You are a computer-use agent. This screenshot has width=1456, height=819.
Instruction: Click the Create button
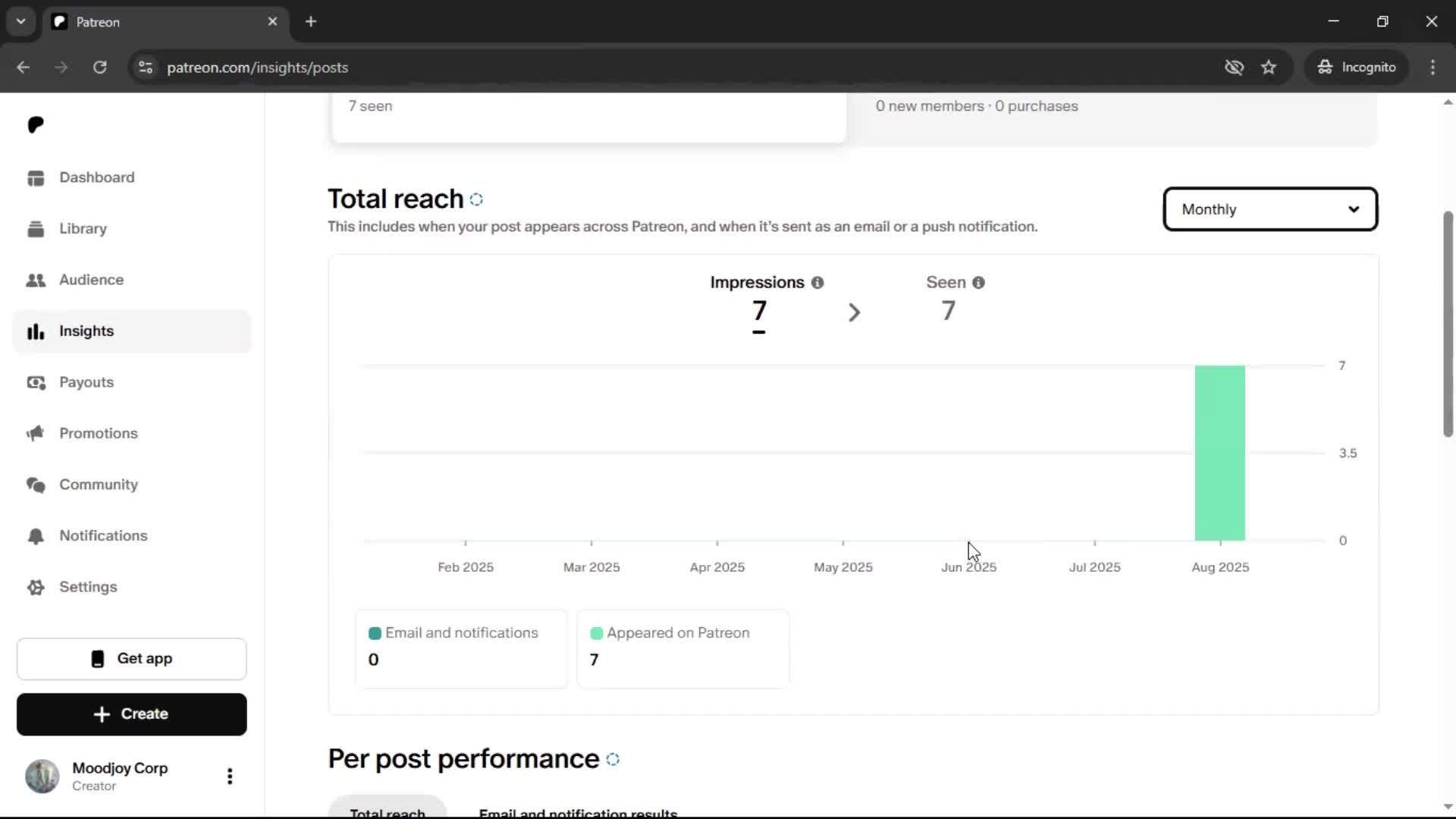[x=132, y=714]
